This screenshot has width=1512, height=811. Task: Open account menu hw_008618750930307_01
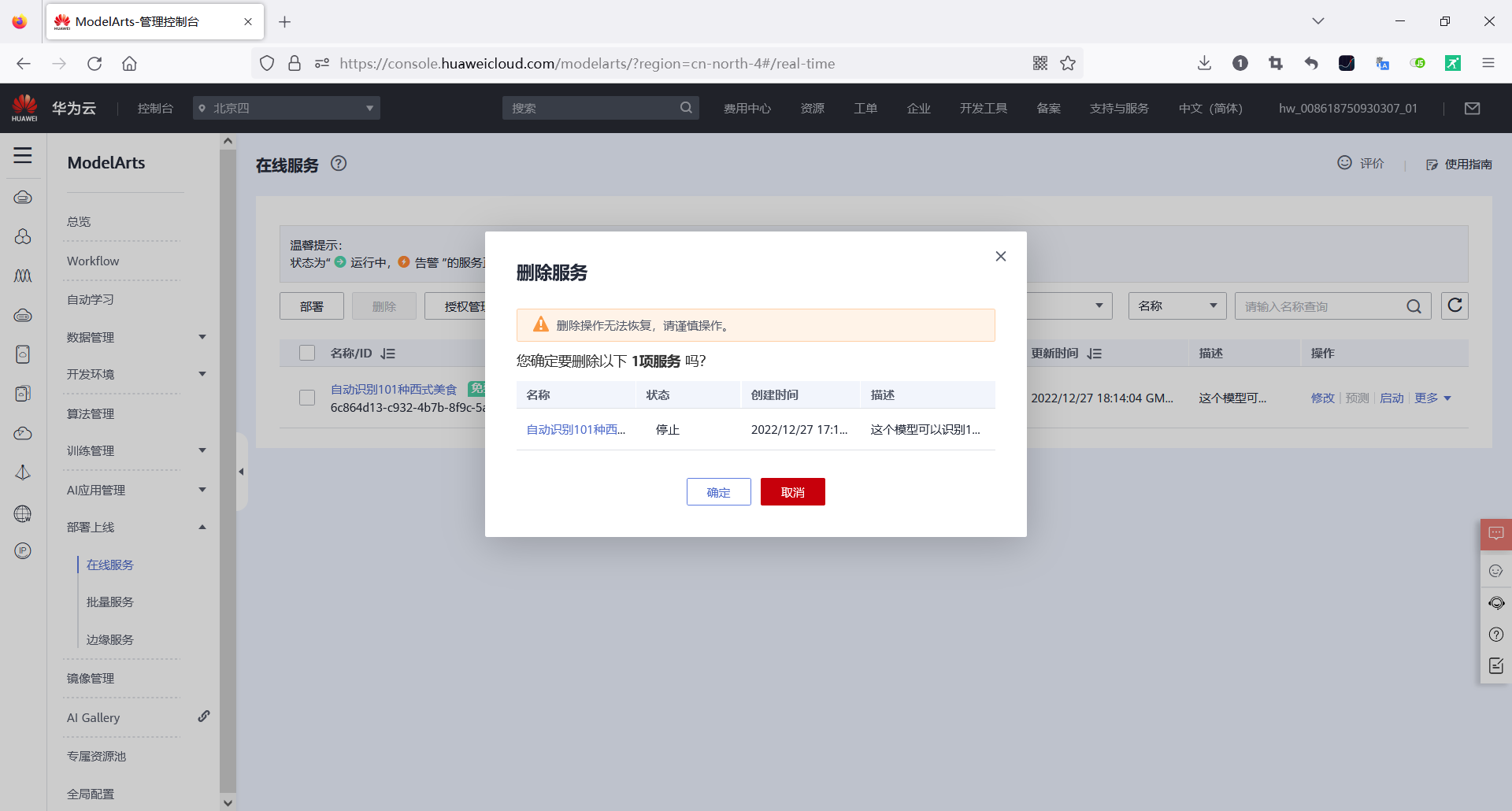point(1348,108)
